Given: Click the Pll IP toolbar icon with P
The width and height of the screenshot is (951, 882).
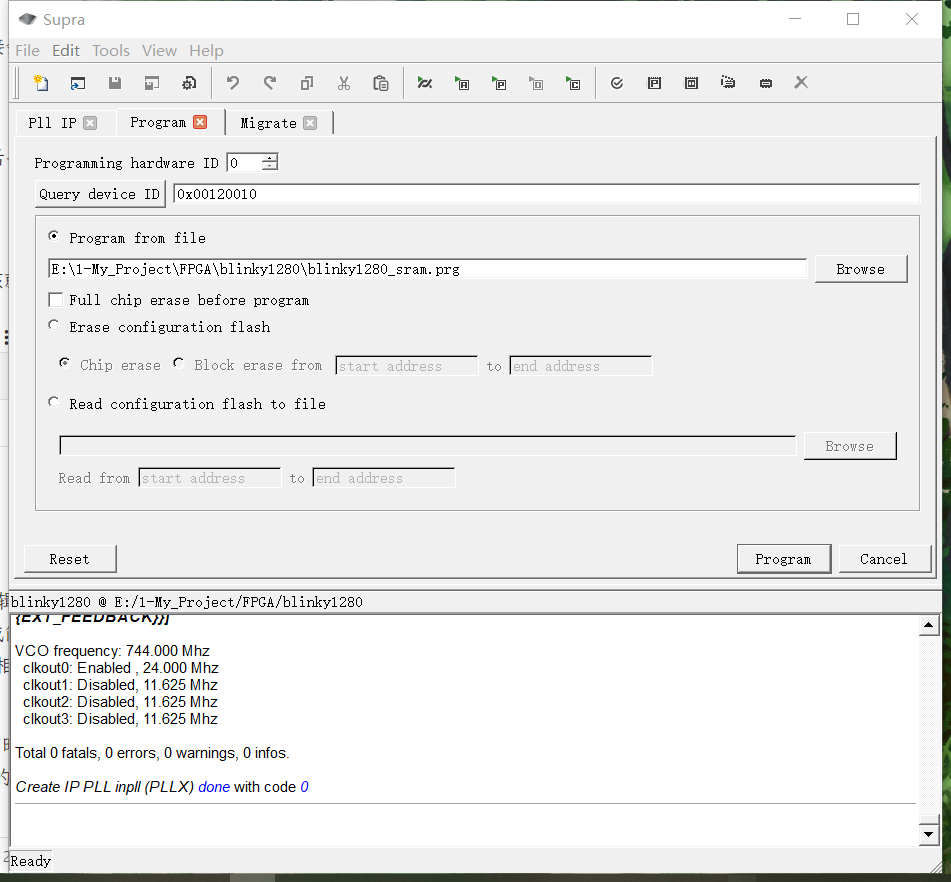Looking at the screenshot, I should 654,83.
